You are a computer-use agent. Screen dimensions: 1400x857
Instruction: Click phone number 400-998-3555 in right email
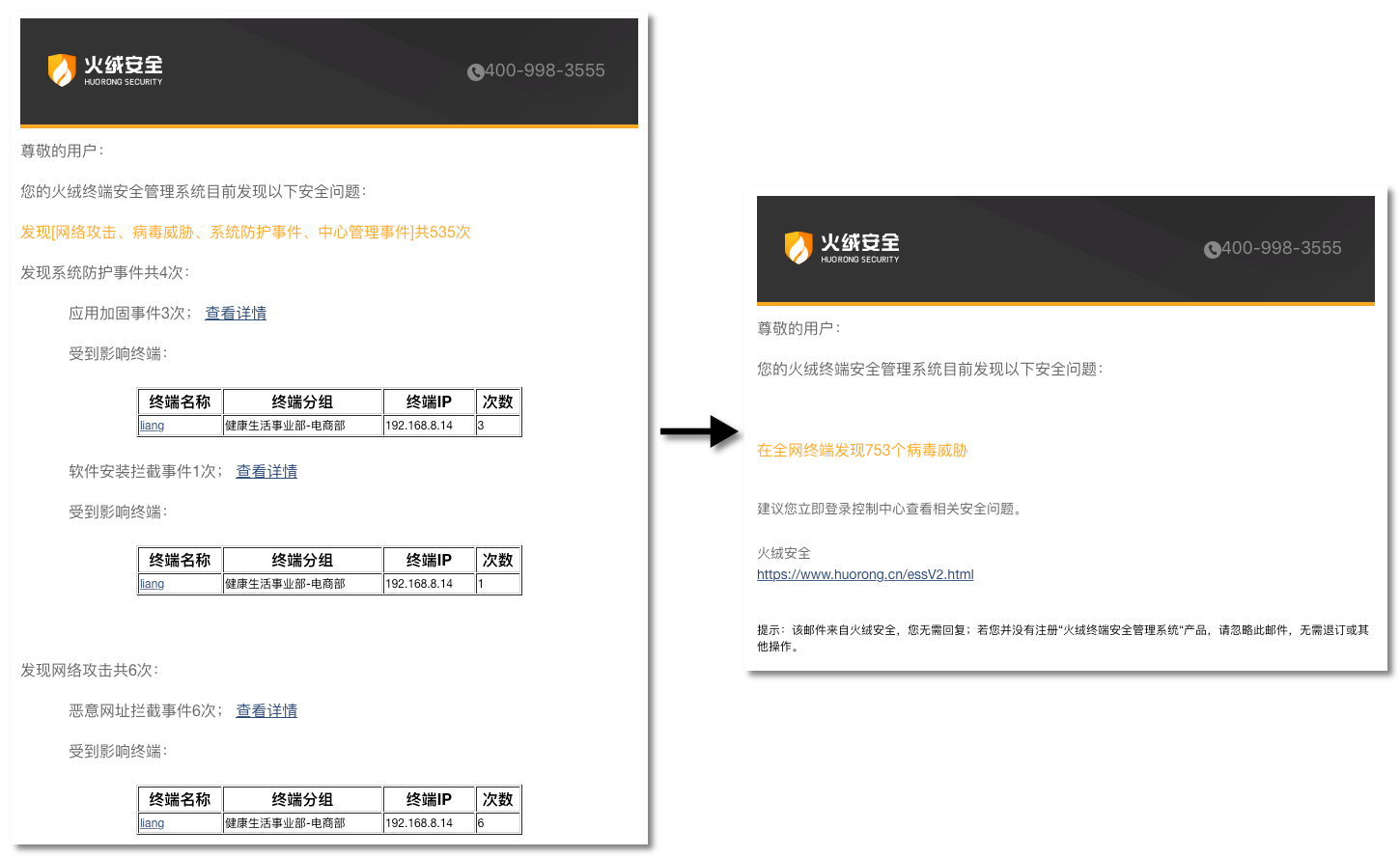[x=1281, y=248]
